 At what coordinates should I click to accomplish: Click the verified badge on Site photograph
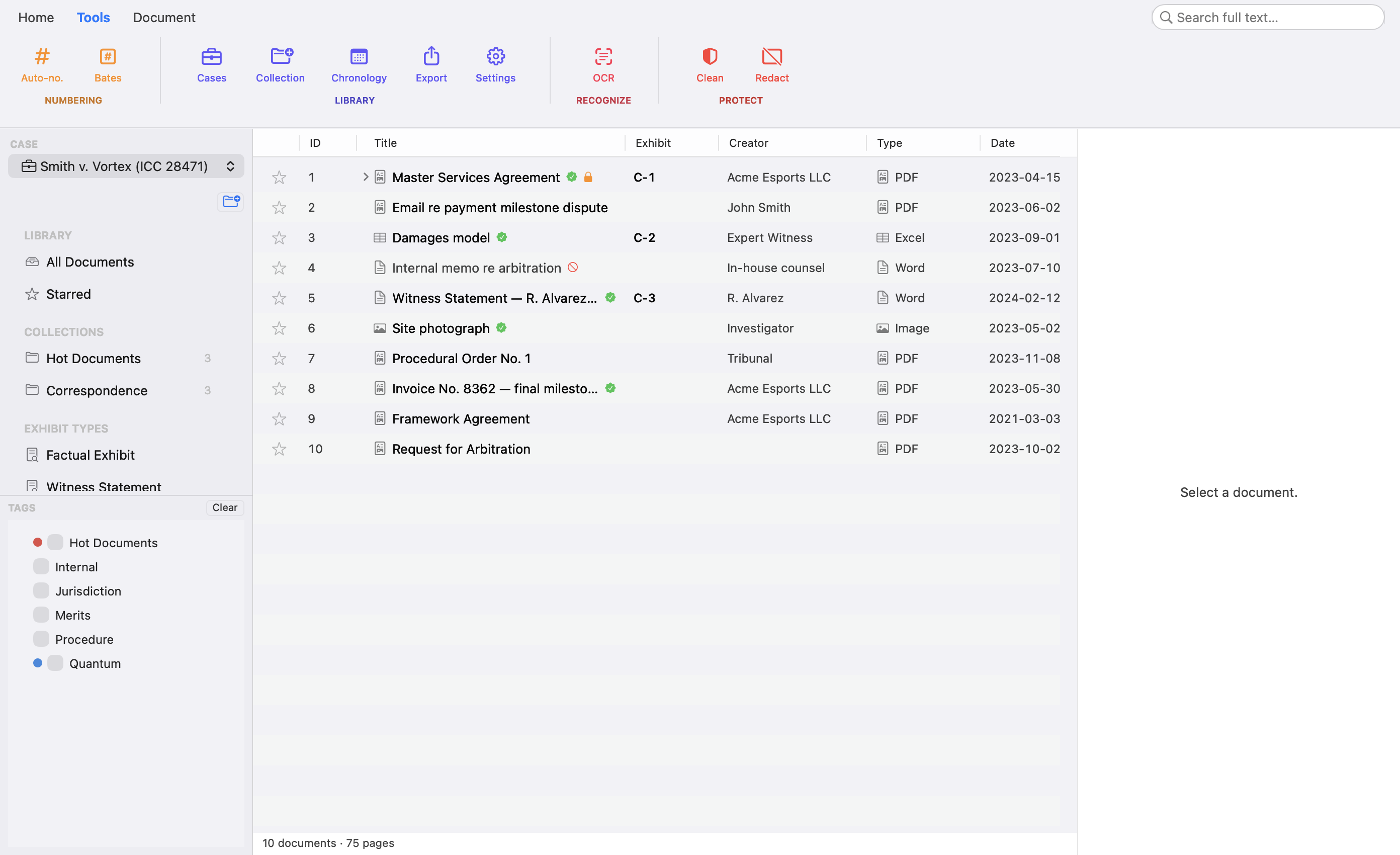501,328
